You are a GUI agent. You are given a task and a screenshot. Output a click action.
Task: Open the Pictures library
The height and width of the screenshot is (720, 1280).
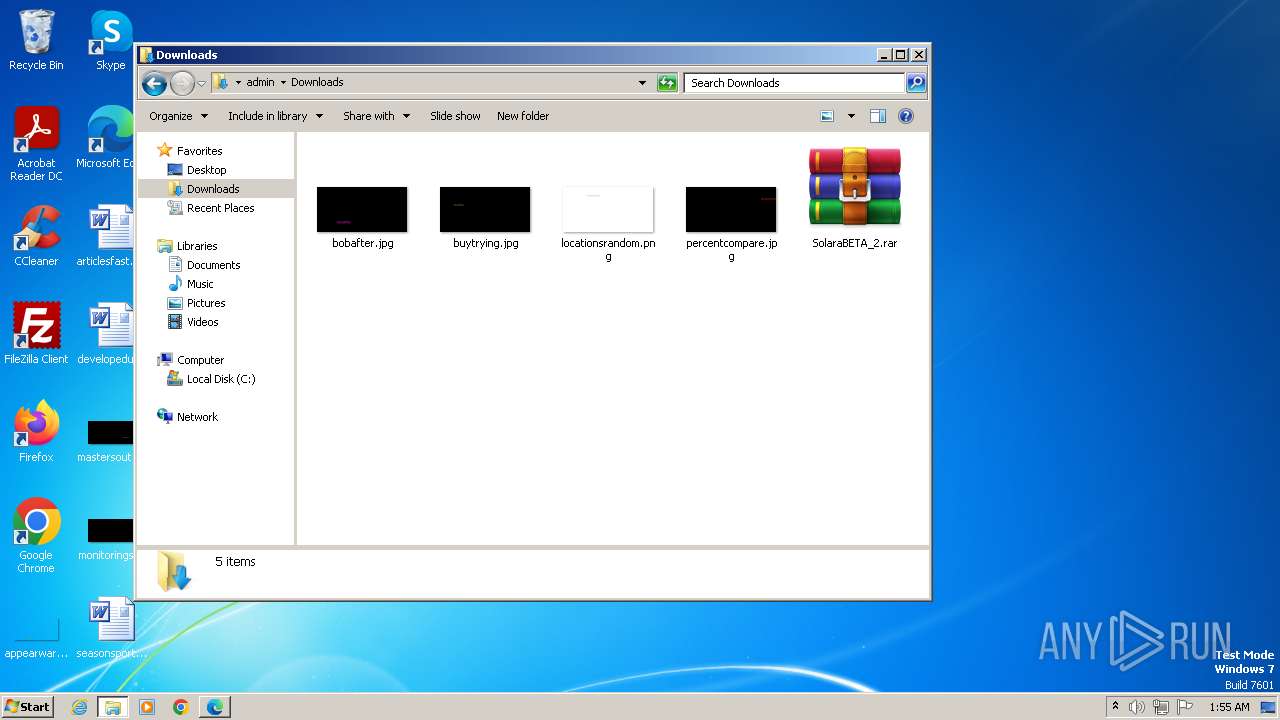tap(206, 303)
